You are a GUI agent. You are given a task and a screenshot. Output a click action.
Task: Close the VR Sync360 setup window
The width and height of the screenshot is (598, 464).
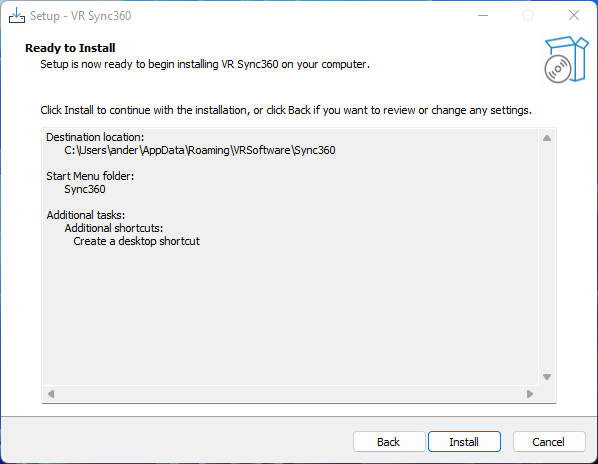[574, 16]
